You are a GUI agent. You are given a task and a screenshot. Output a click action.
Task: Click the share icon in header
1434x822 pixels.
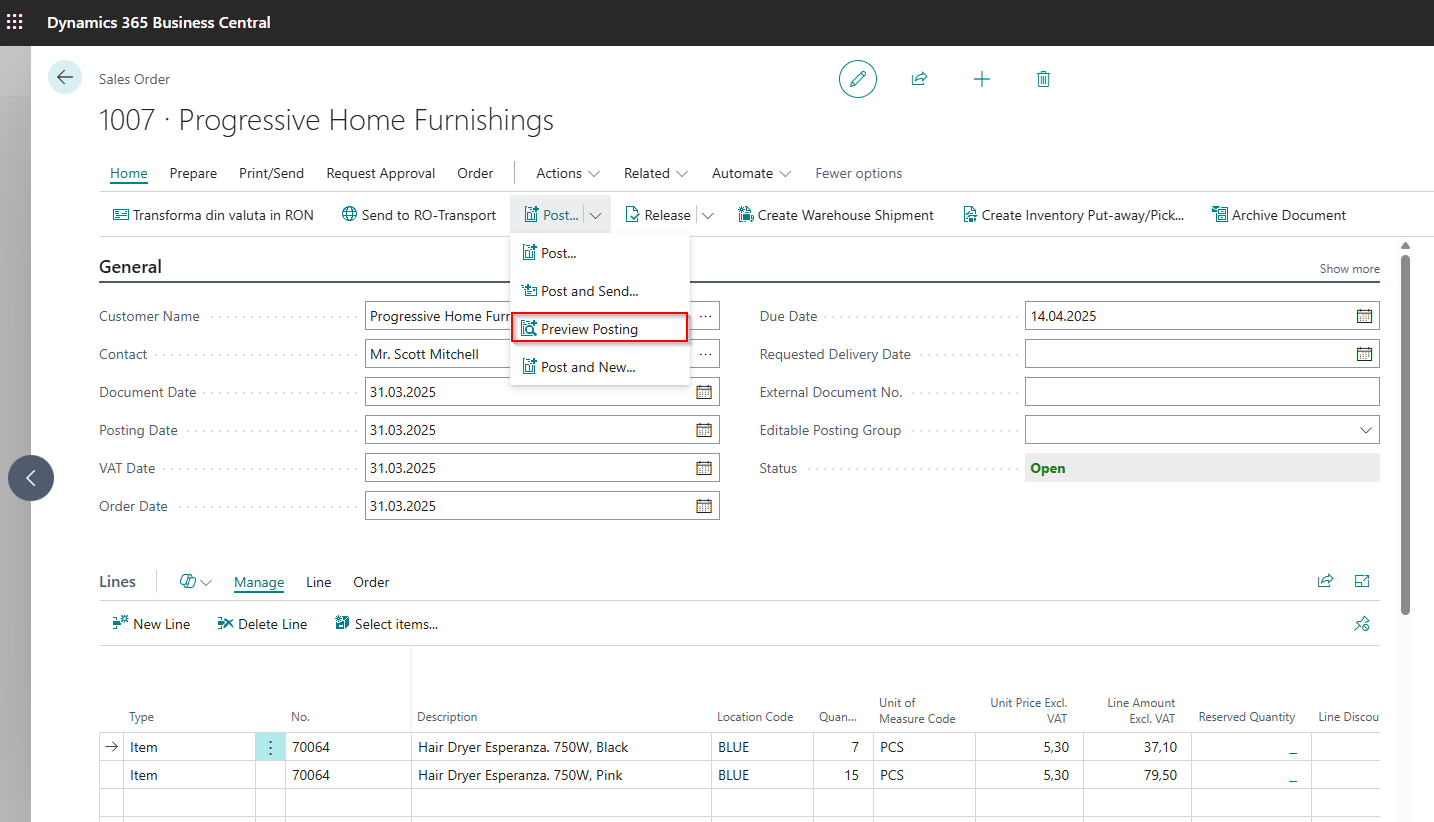920,79
